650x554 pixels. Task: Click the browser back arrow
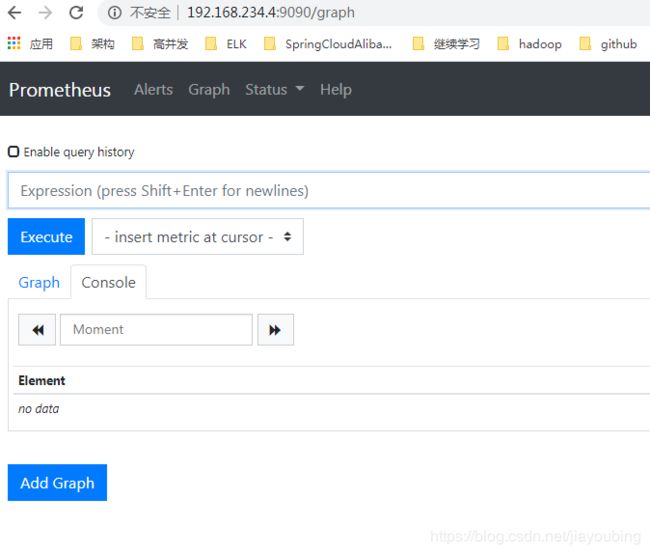pyautogui.click(x=16, y=13)
